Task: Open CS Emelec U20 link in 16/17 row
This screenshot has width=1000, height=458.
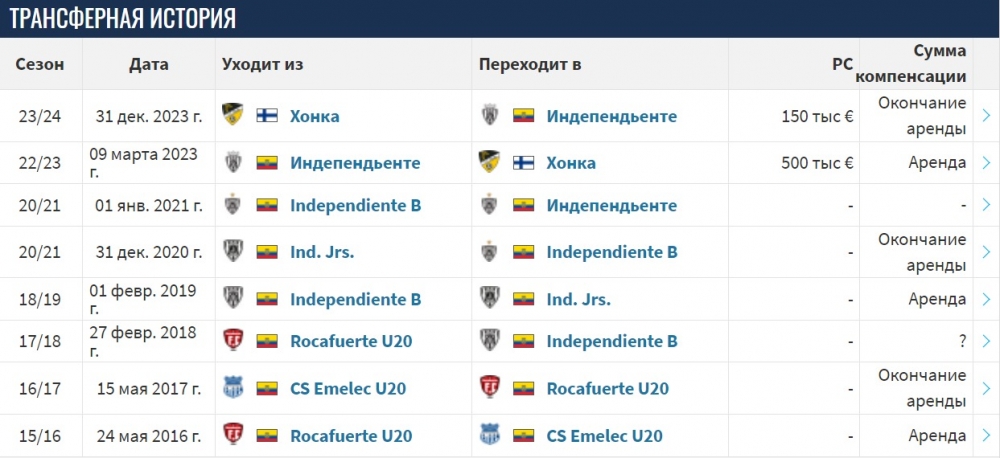Action: (348, 388)
